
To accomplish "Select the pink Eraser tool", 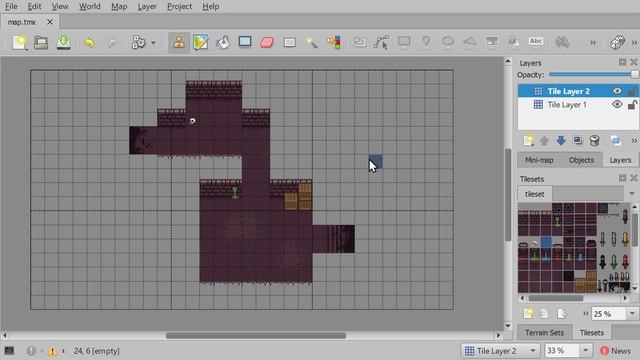I will [267, 42].
